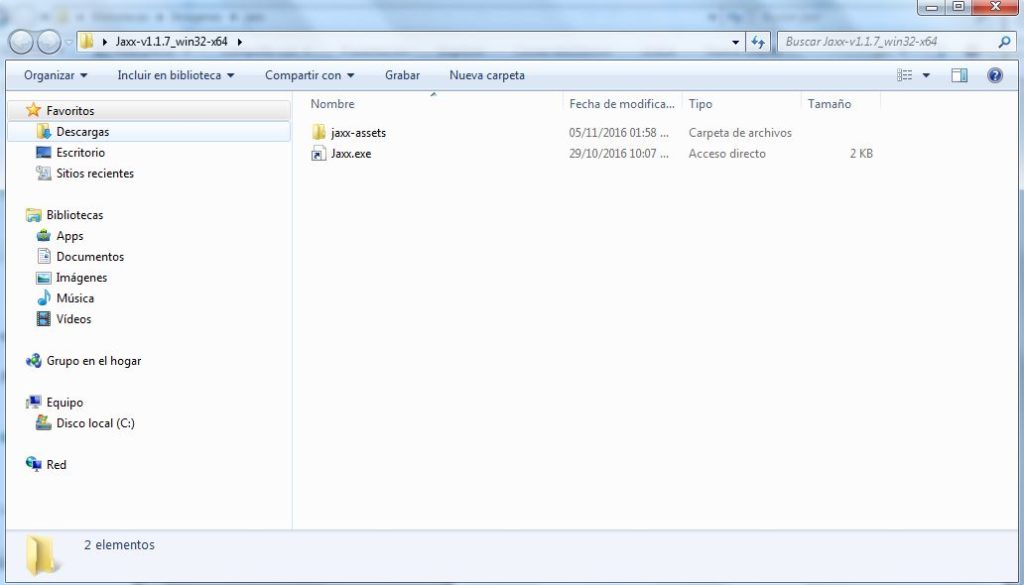Select Imágenes library label
Image resolution: width=1024 pixels, height=585 pixels.
(x=82, y=277)
